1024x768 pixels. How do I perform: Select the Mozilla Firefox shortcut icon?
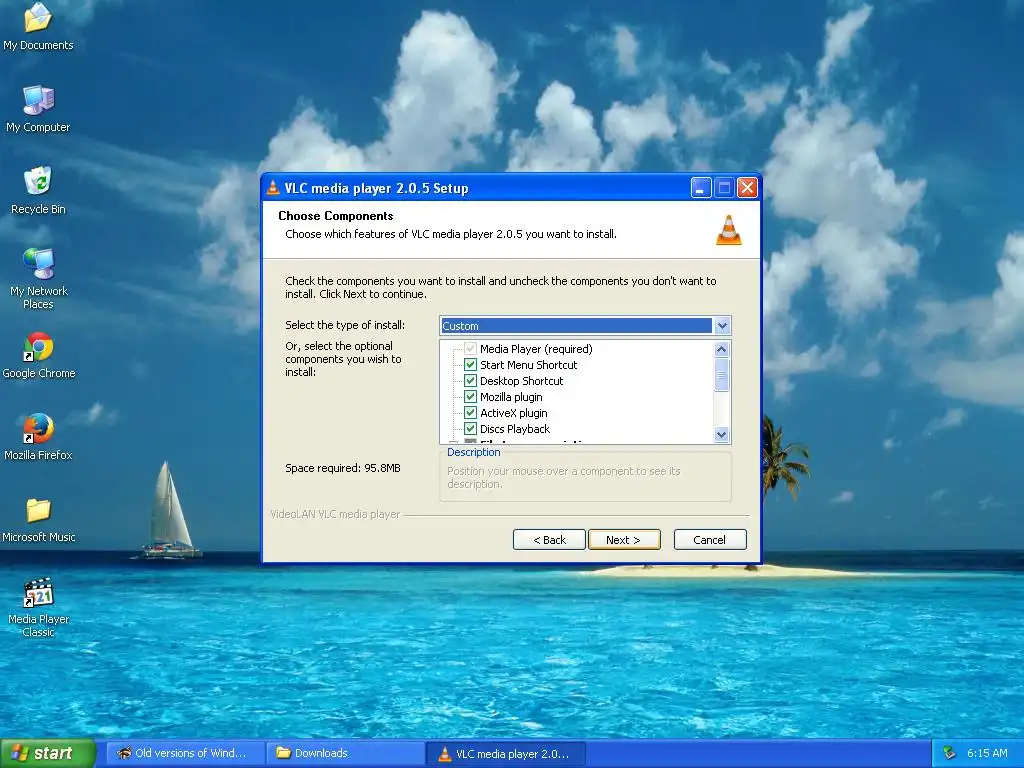38,437
